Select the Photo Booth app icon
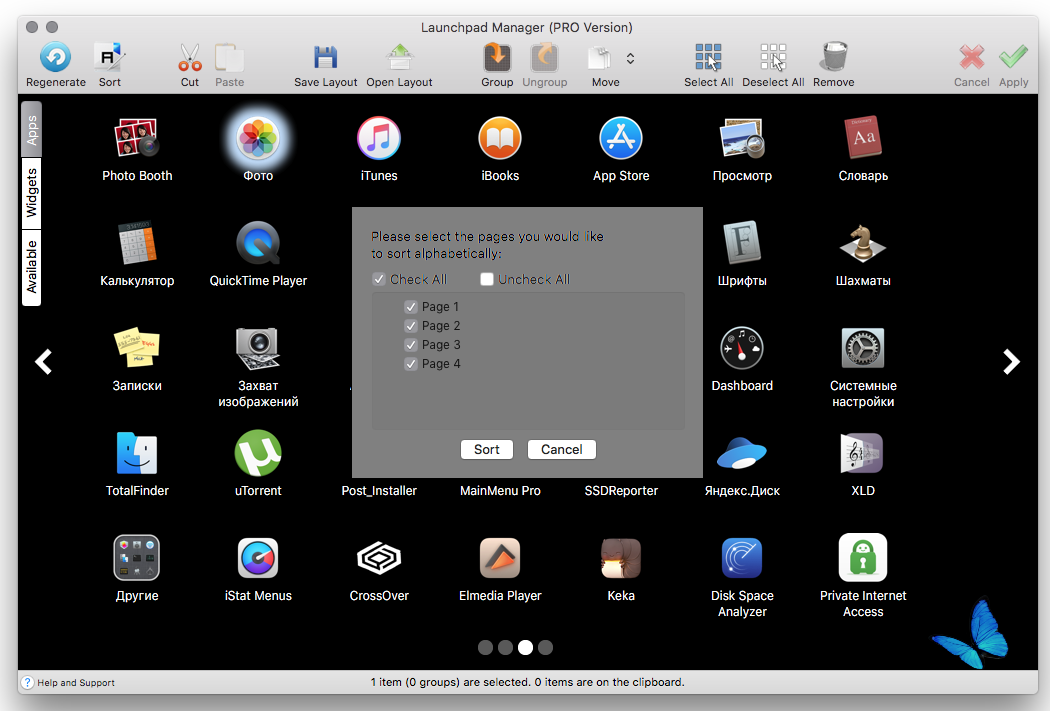The width and height of the screenshot is (1050, 711). (137, 138)
